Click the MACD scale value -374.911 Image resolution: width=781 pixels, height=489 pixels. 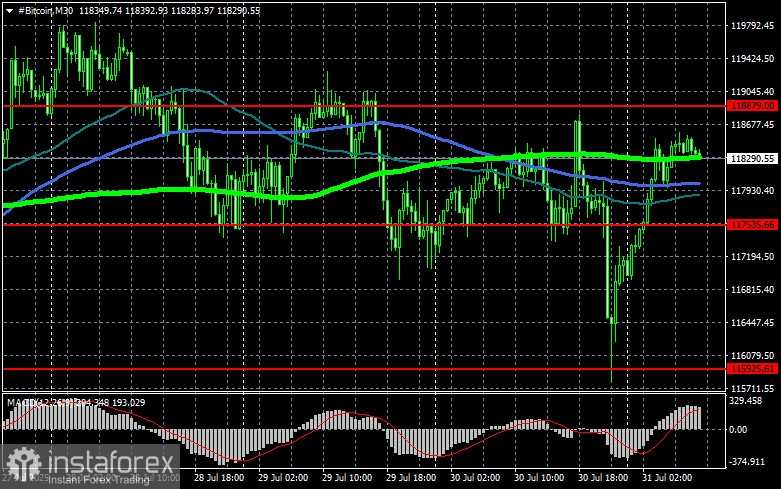pyautogui.click(x=747, y=462)
